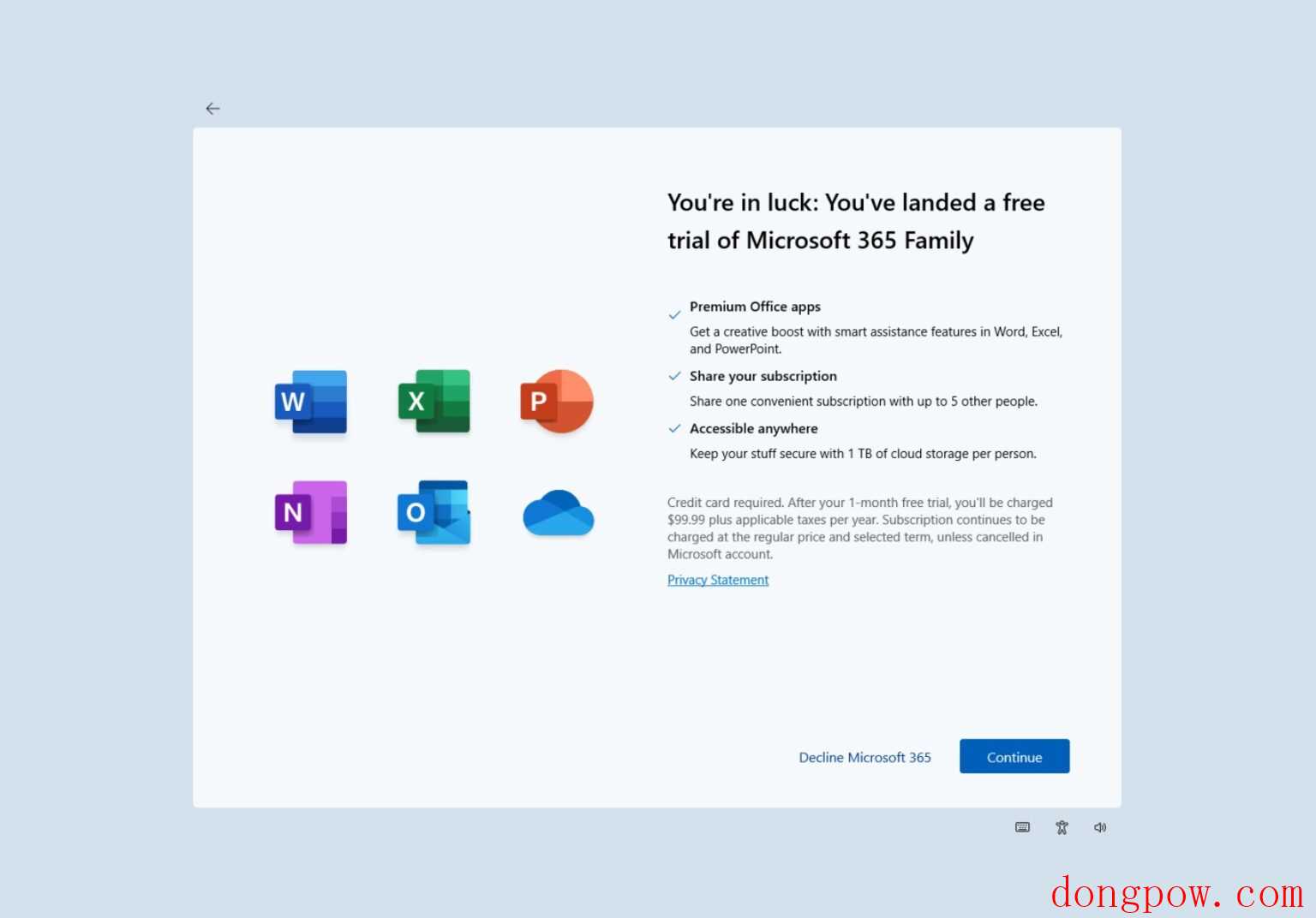Open the accessibility options icon
1316x918 pixels.
pyautogui.click(x=1062, y=827)
